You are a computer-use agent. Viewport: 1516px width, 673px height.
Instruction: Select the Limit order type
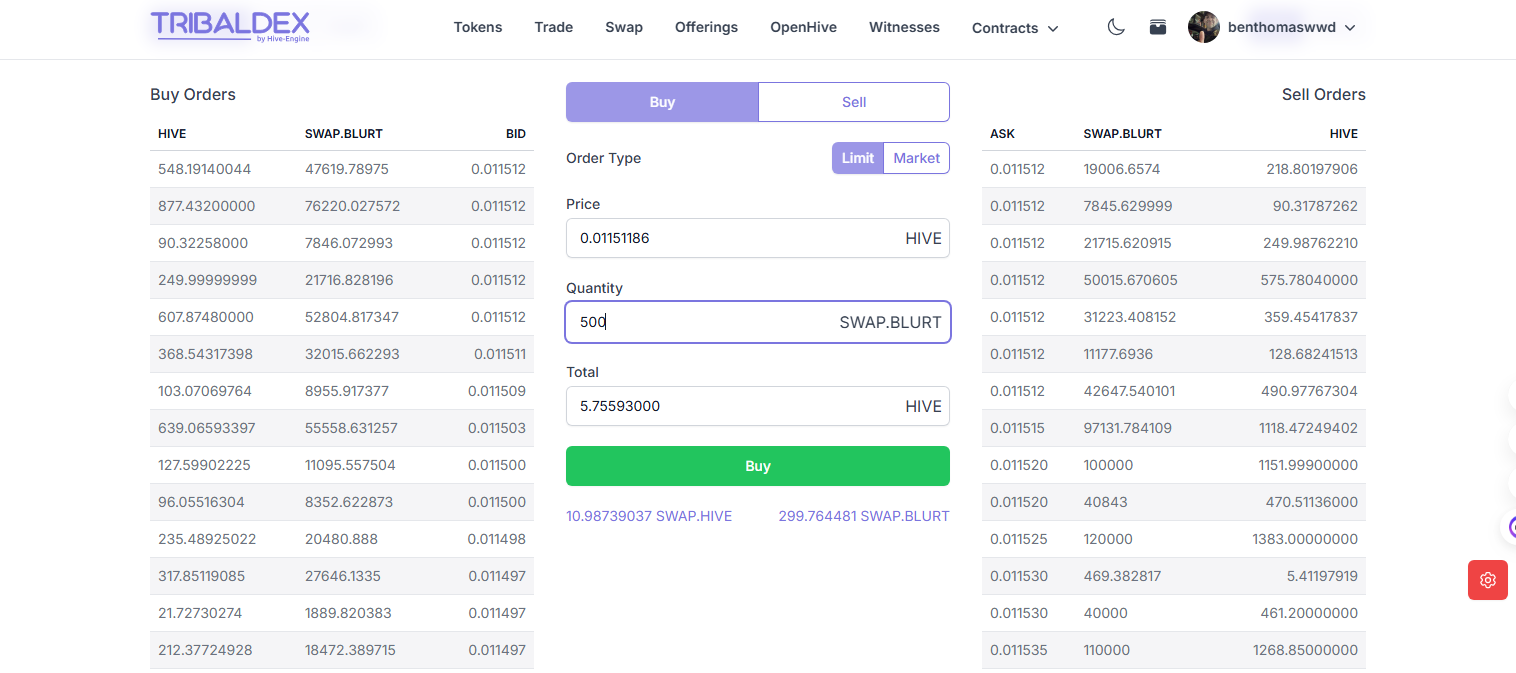858,158
